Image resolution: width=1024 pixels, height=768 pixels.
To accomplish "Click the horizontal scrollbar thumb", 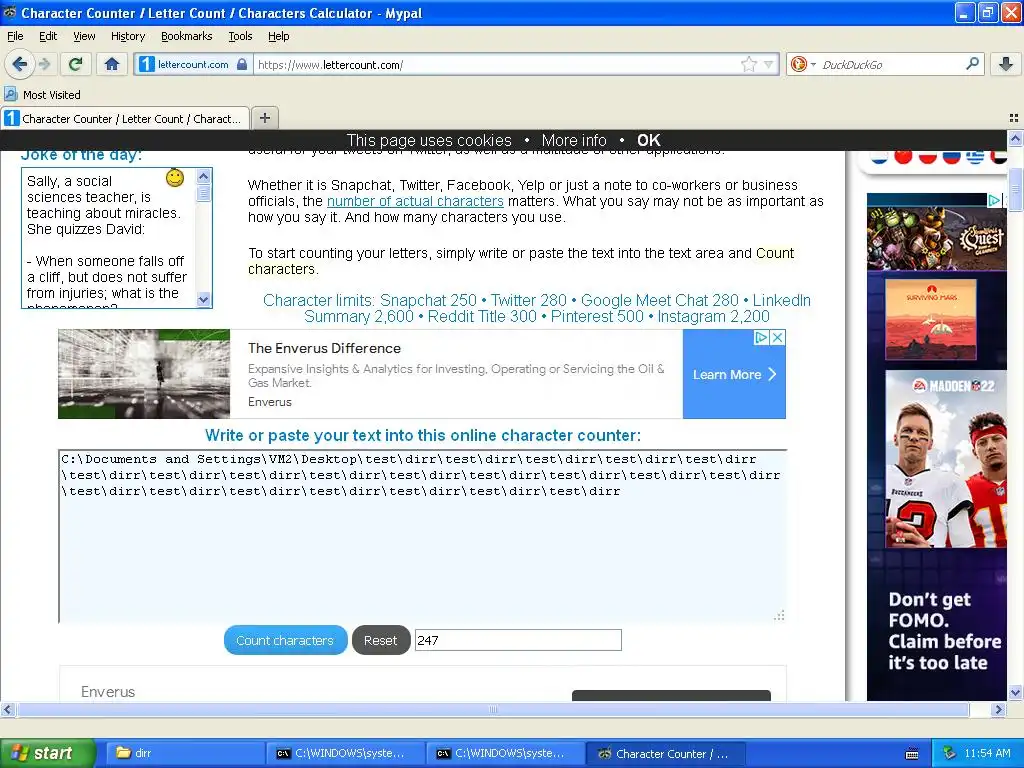I will pos(493,709).
